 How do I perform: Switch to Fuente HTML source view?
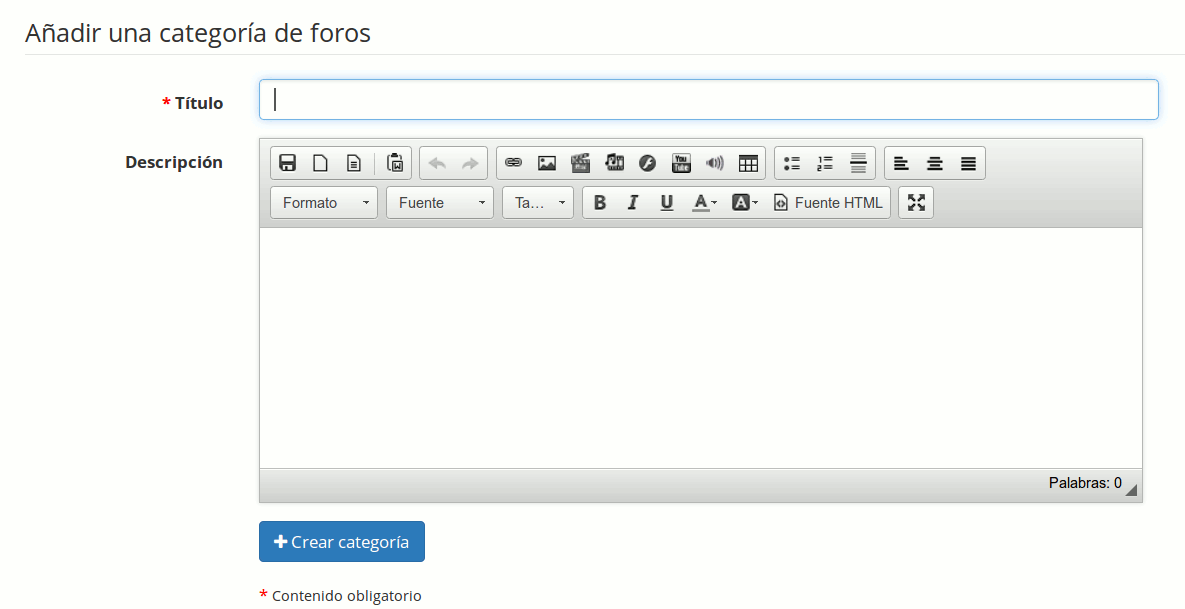(829, 203)
